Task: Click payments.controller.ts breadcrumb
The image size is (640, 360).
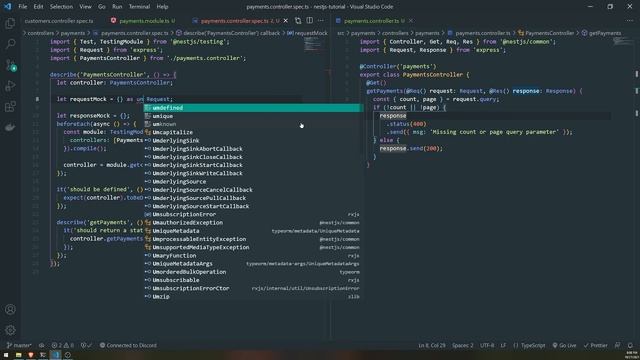Action: coord(479,33)
